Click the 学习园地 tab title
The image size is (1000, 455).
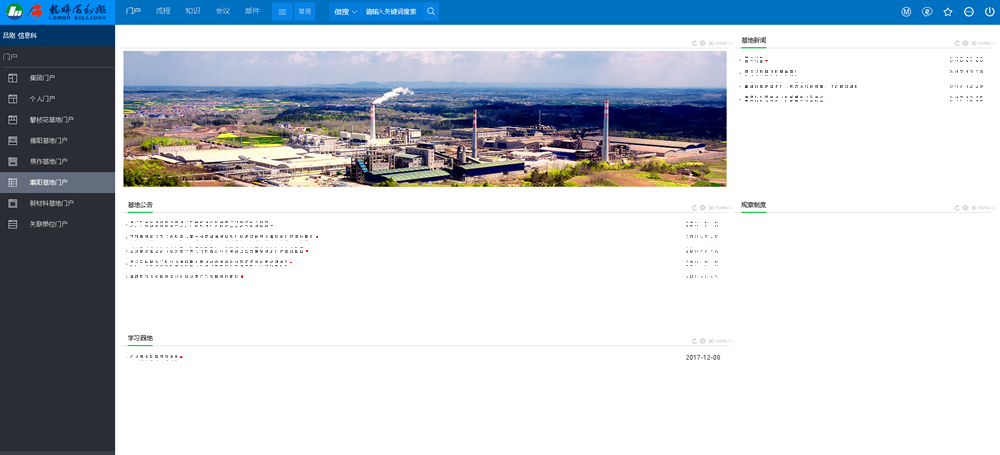click(140, 338)
